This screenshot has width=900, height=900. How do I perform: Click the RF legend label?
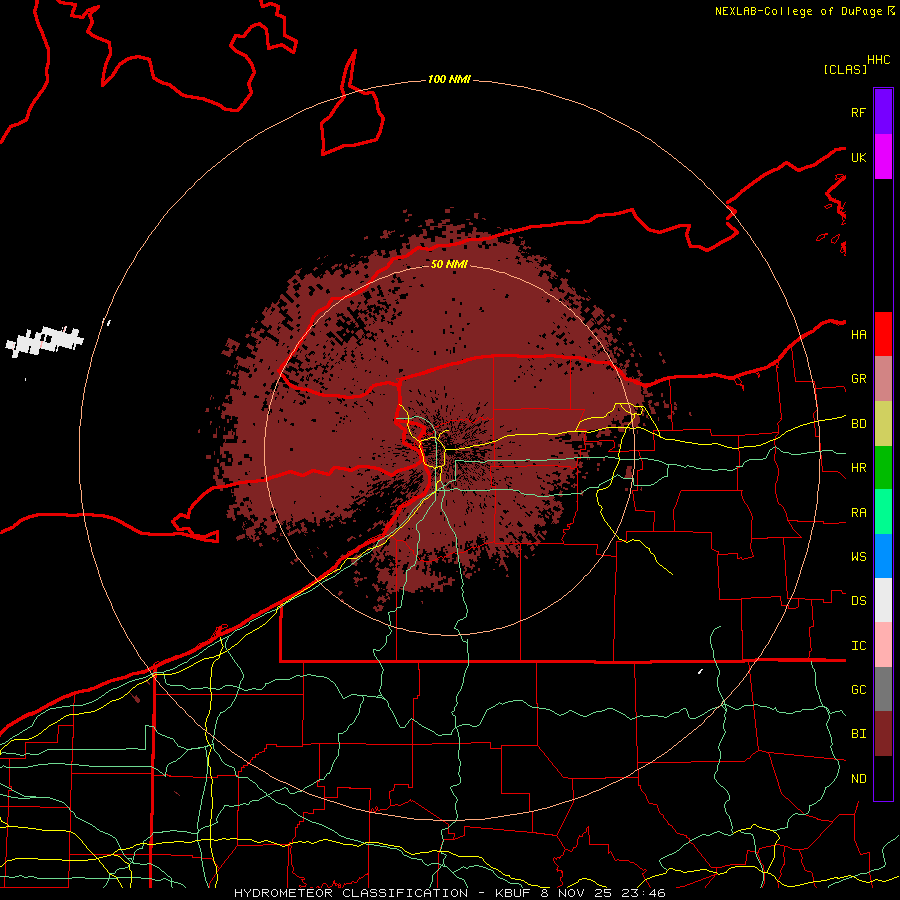(x=858, y=112)
